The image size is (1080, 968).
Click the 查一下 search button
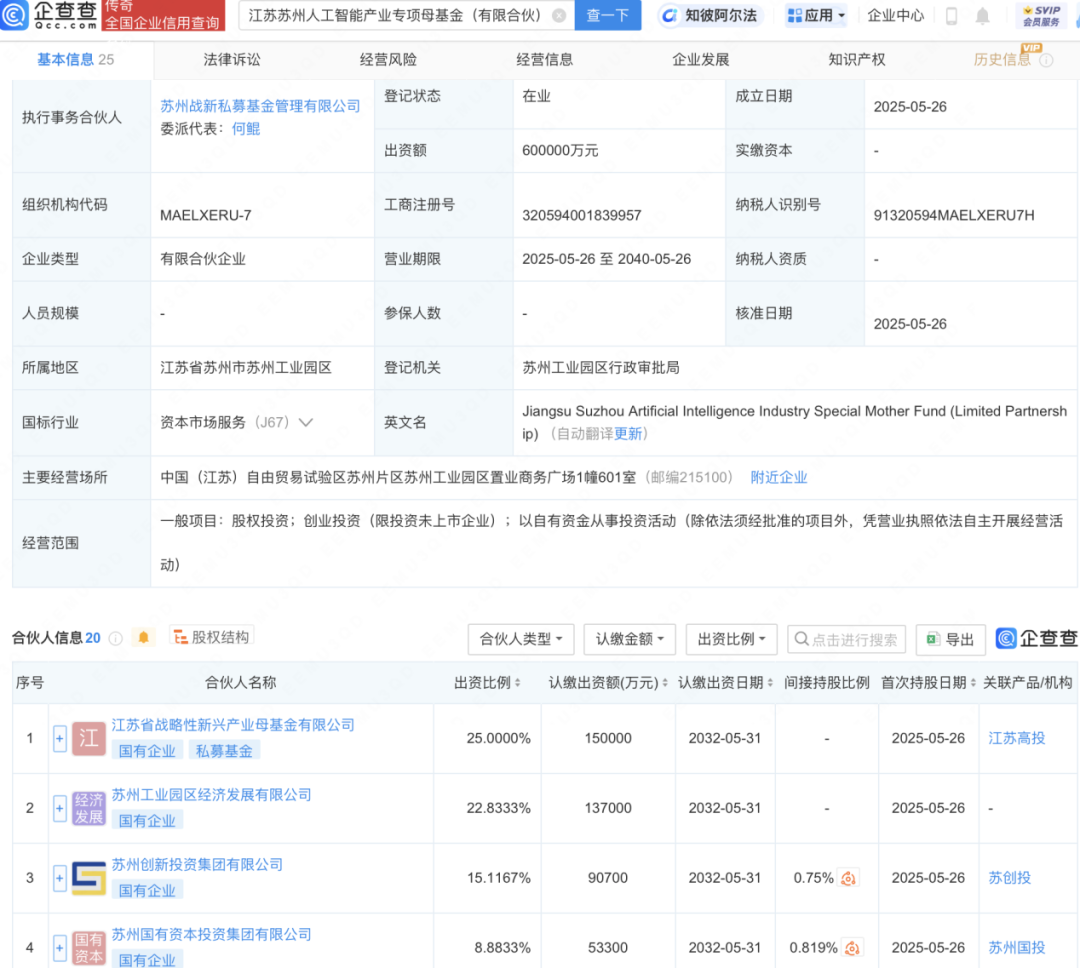coord(608,16)
